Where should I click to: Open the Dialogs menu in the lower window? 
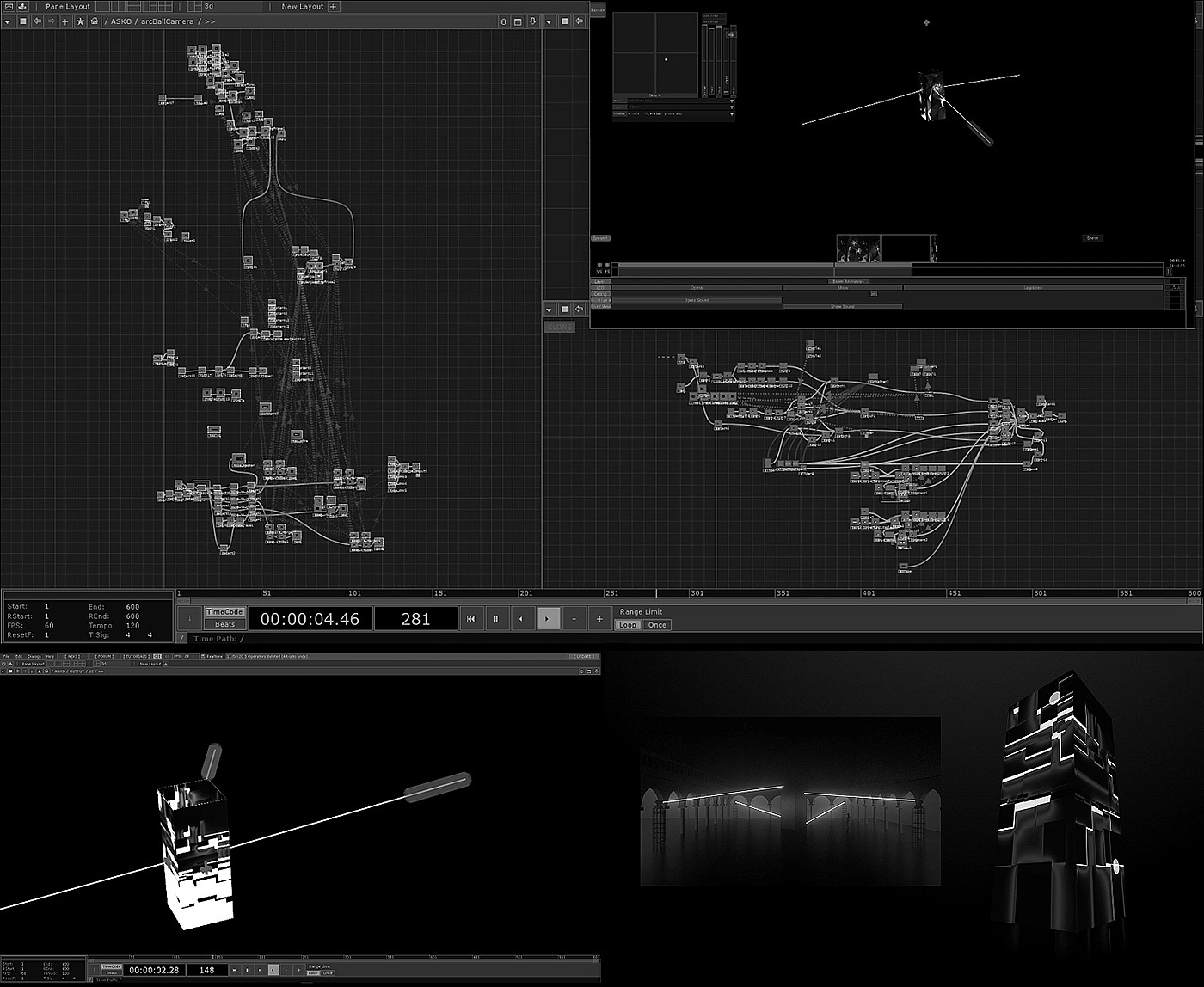[34, 656]
